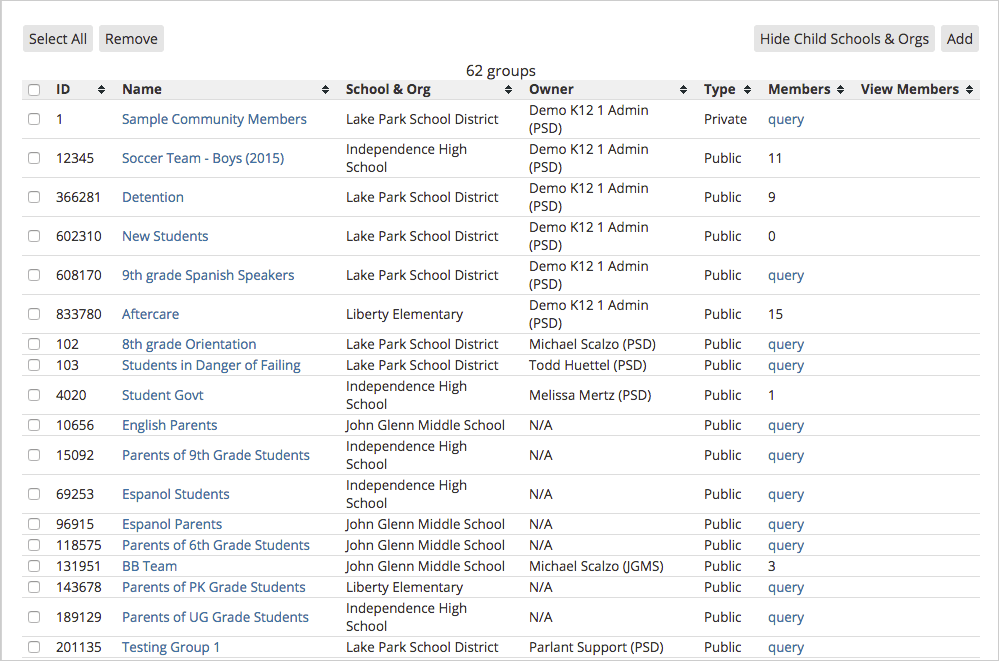Click Hide Child Schools & Orgs button

(844, 39)
